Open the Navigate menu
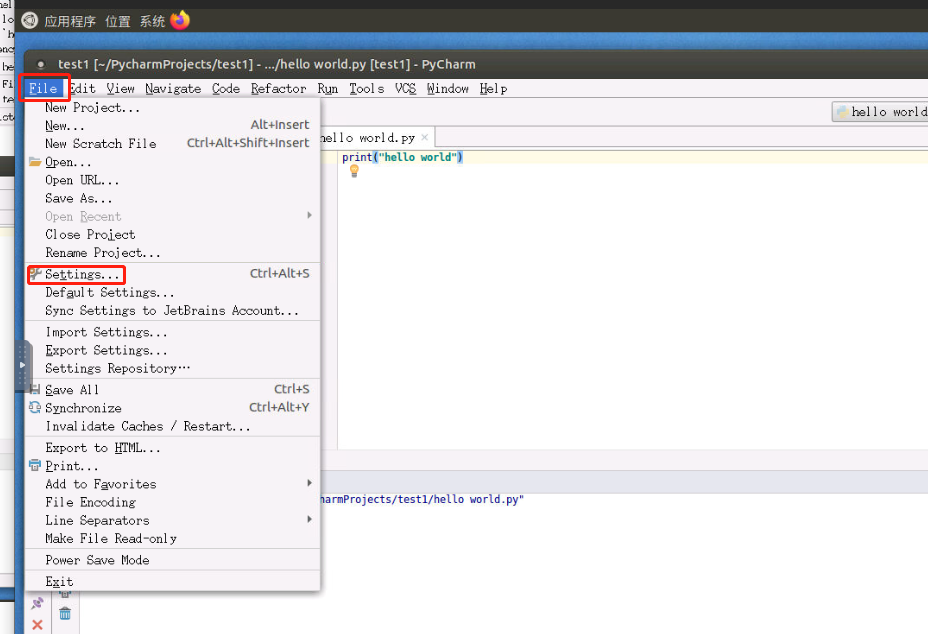The height and width of the screenshot is (634, 928). (173, 88)
